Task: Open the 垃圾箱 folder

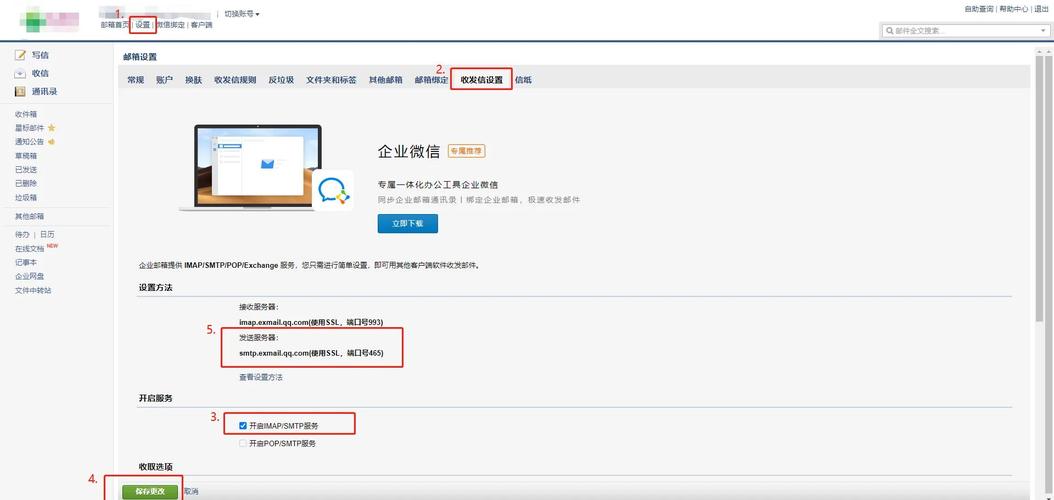Action: (26, 198)
